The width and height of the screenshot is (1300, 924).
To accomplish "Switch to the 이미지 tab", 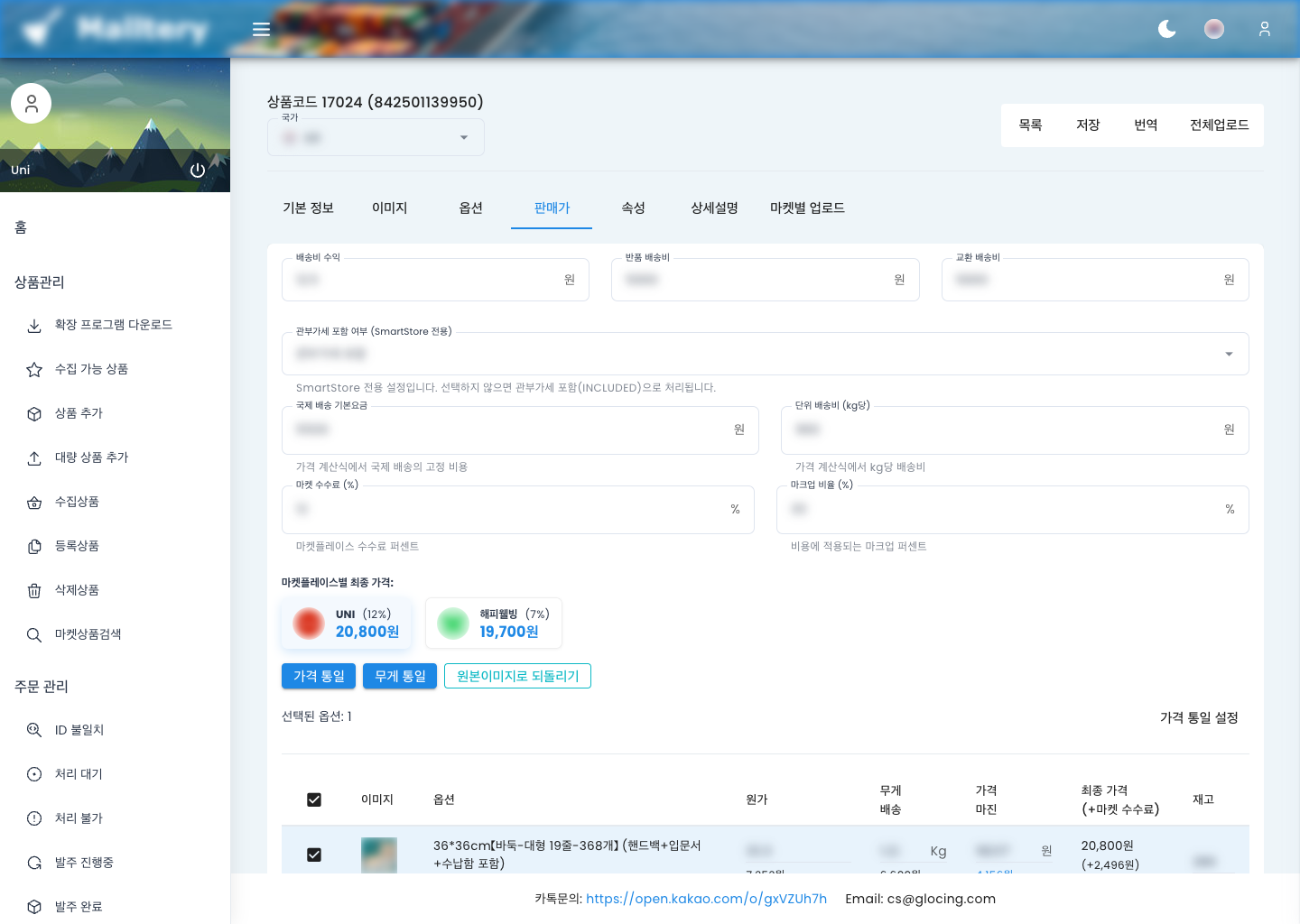I will [x=390, y=208].
